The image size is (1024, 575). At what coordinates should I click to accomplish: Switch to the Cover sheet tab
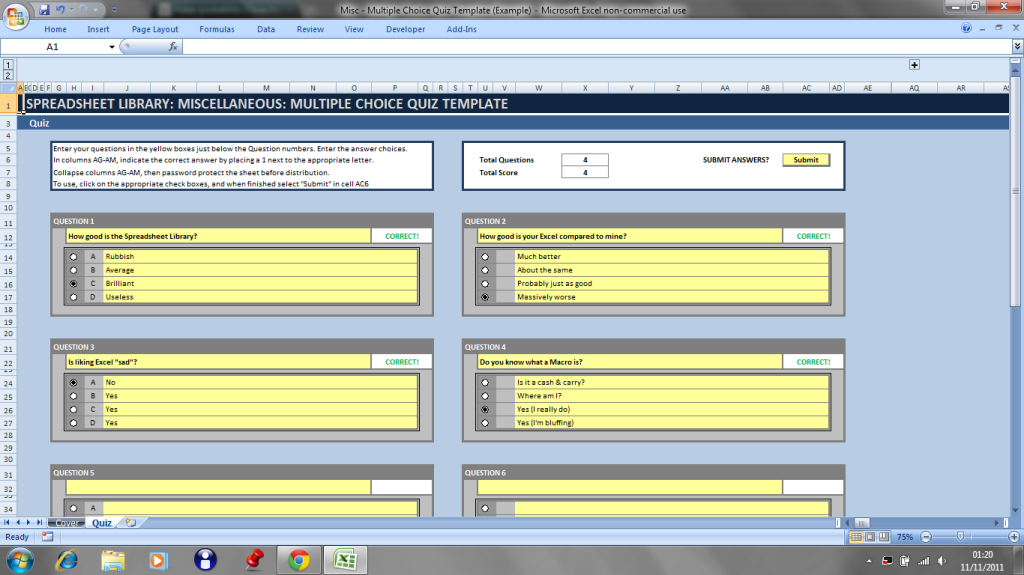coord(67,522)
